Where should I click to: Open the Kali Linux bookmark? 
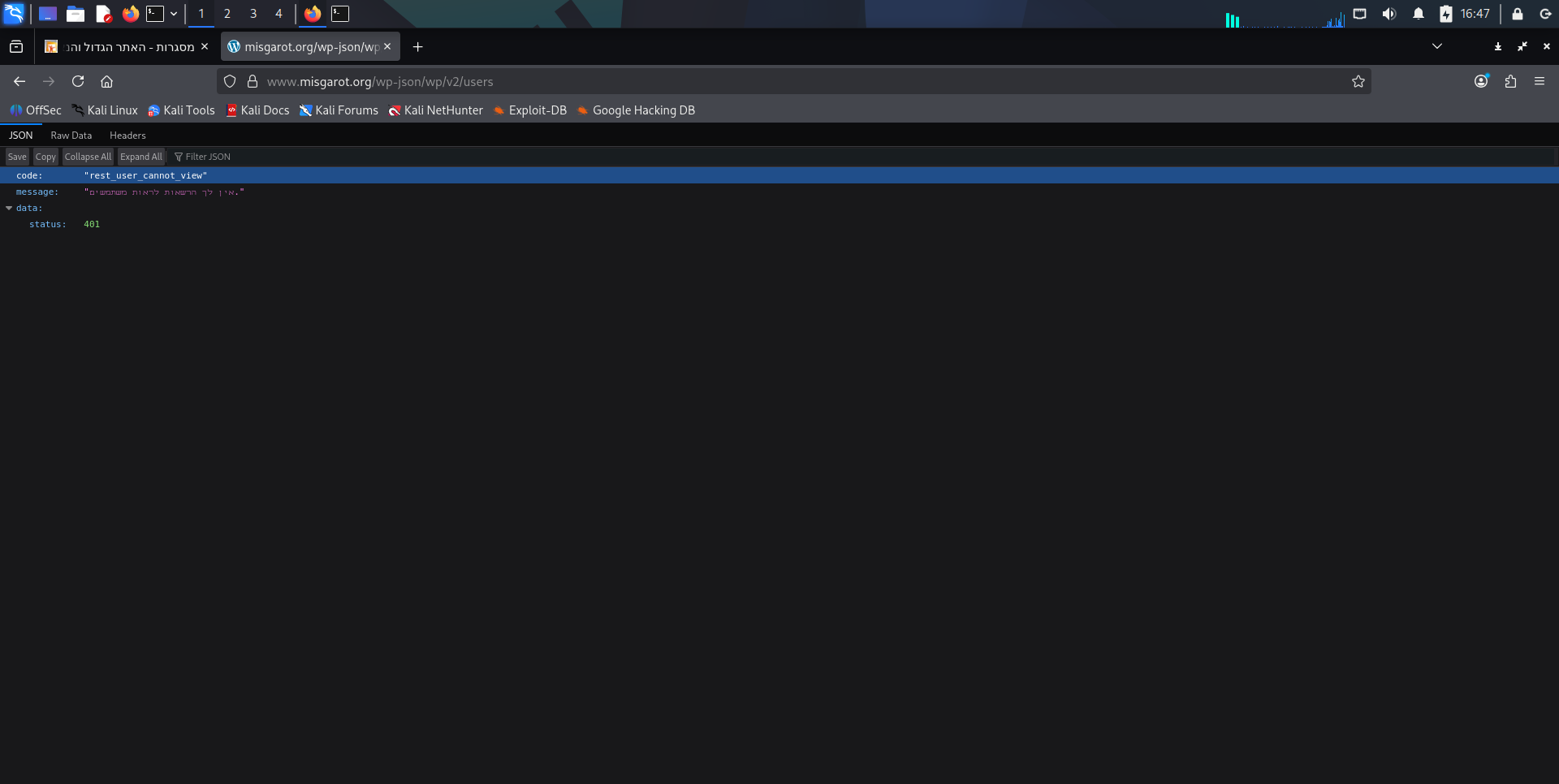coord(105,110)
